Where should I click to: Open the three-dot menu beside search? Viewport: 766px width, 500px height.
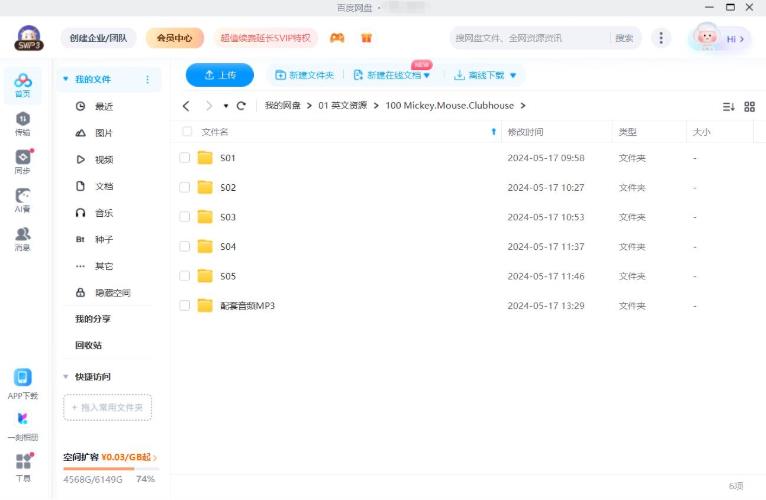coord(661,38)
